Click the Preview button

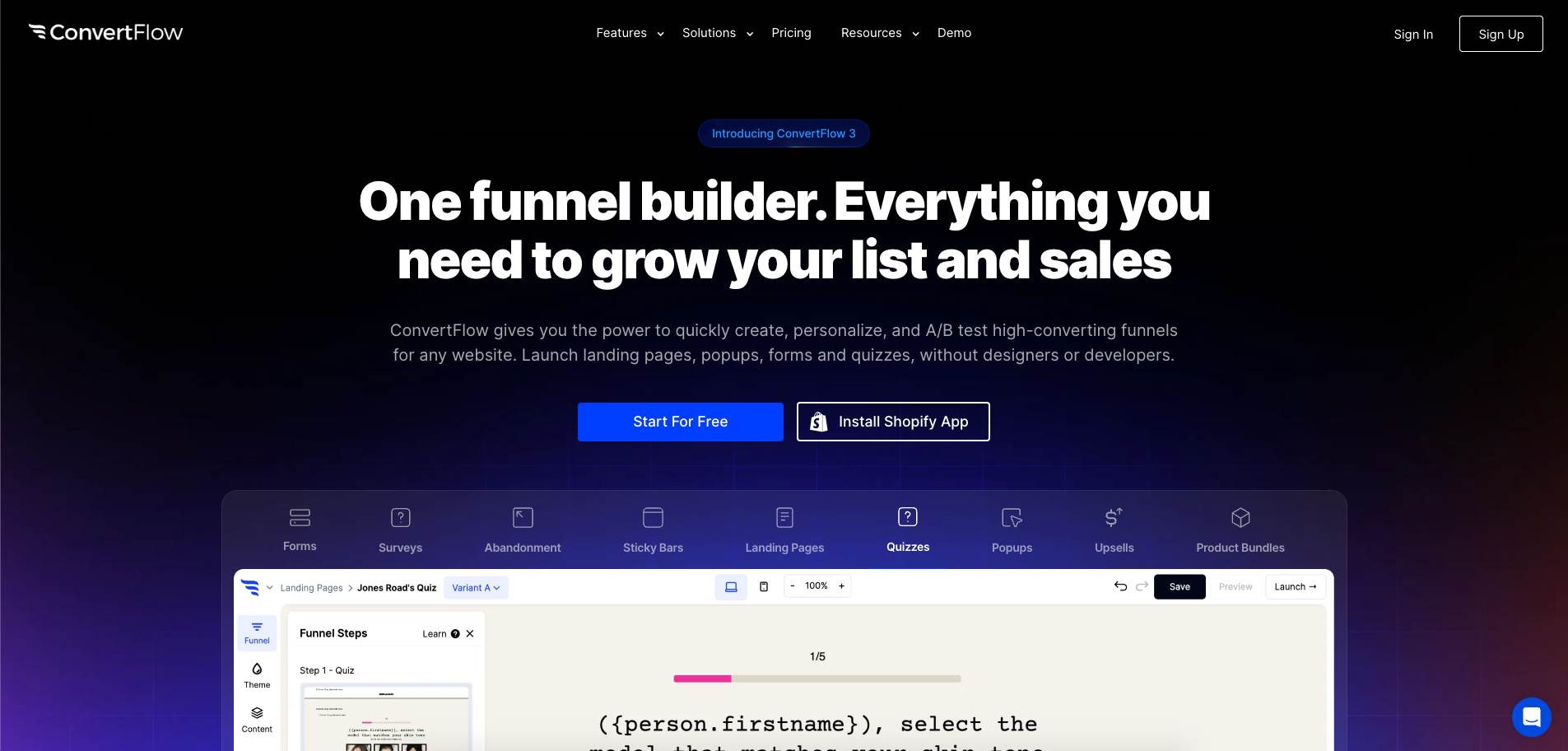click(x=1235, y=587)
